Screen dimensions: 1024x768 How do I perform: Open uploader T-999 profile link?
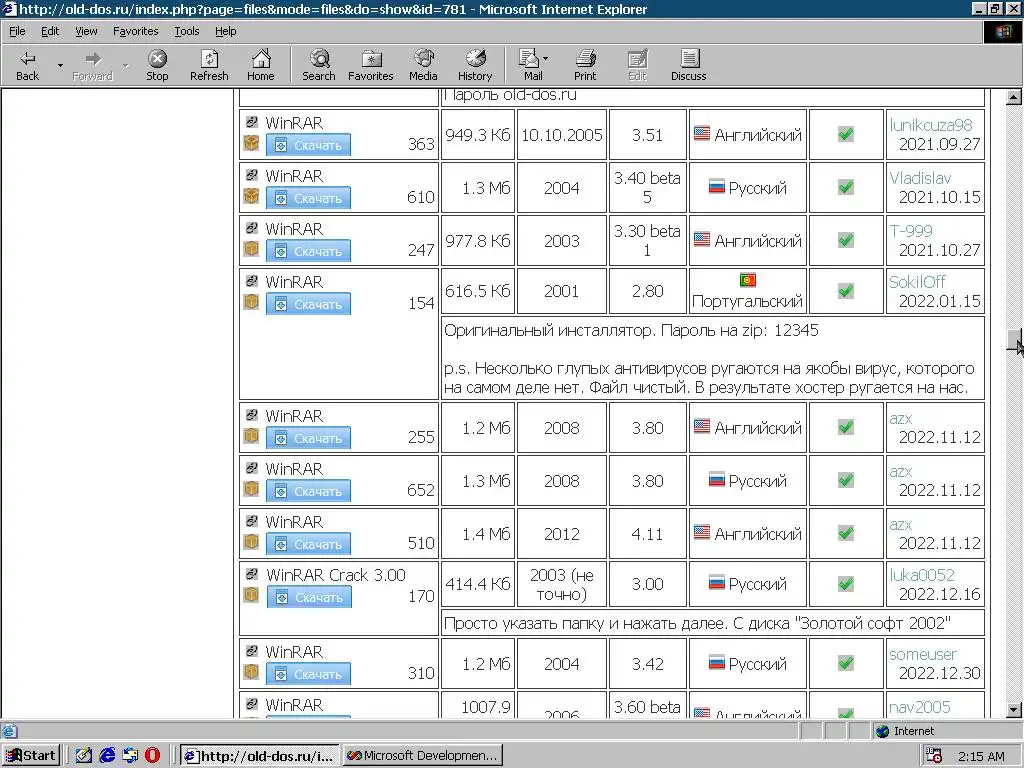pyautogui.click(x=910, y=231)
